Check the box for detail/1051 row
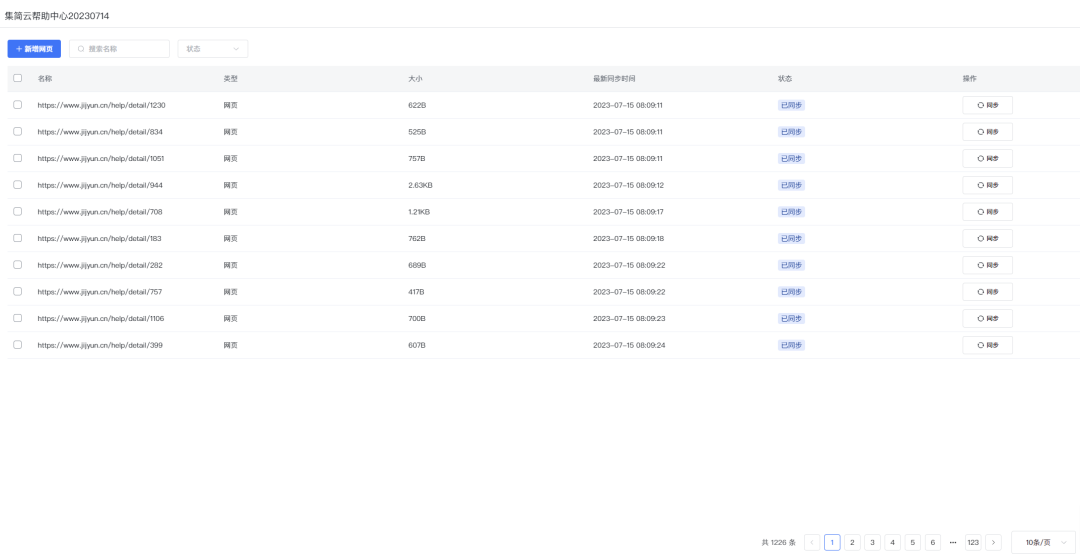 click(x=17, y=158)
